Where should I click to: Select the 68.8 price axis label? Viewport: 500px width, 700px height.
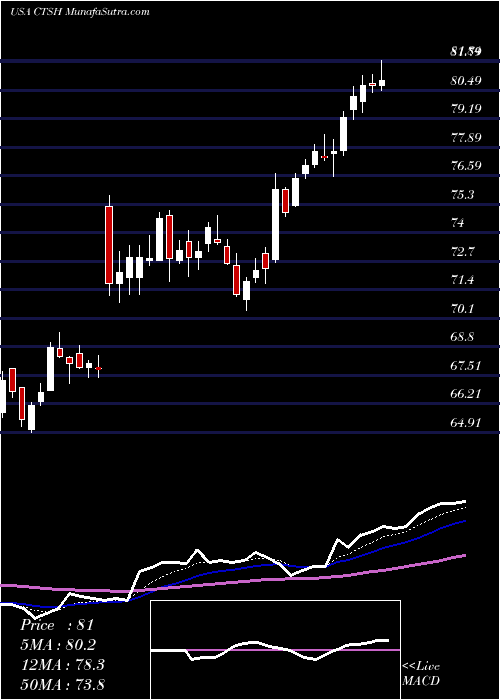click(463, 337)
